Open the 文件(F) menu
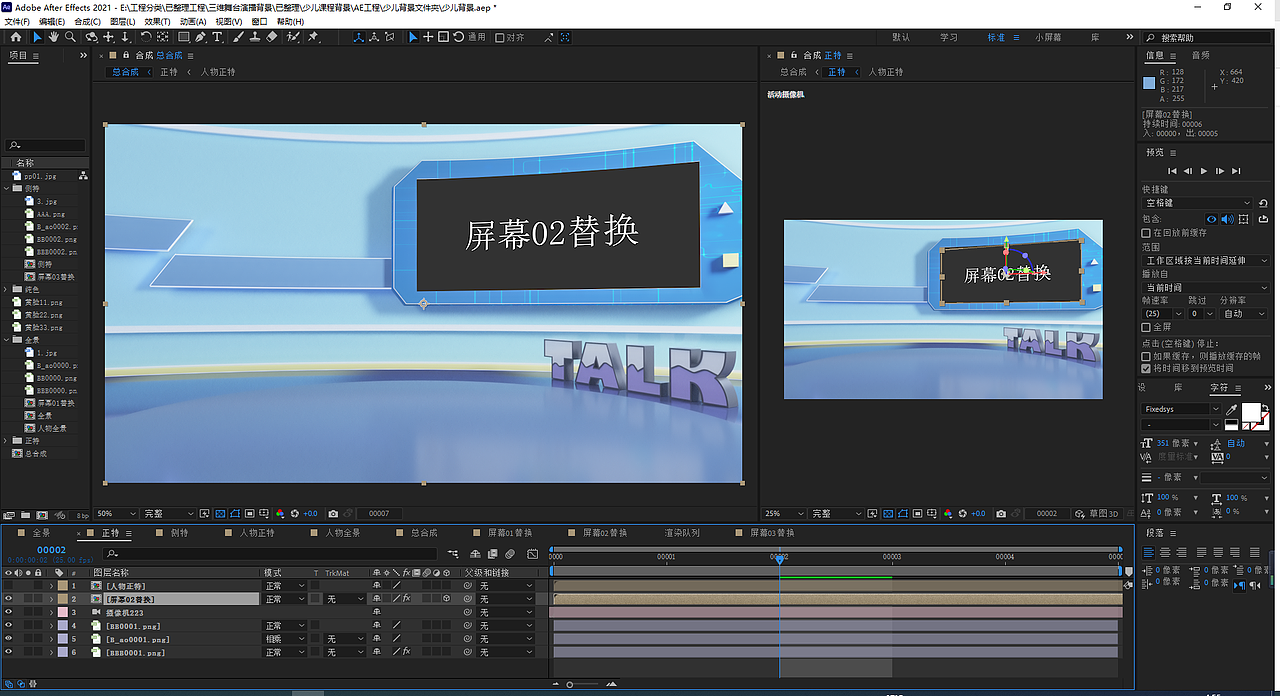 pos(18,21)
